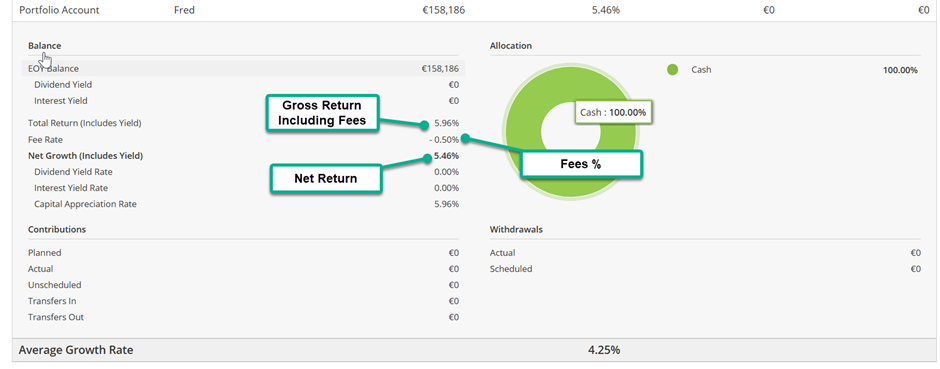Click the Fred owner name
The height and width of the screenshot is (369, 940).
coord(184,10)
